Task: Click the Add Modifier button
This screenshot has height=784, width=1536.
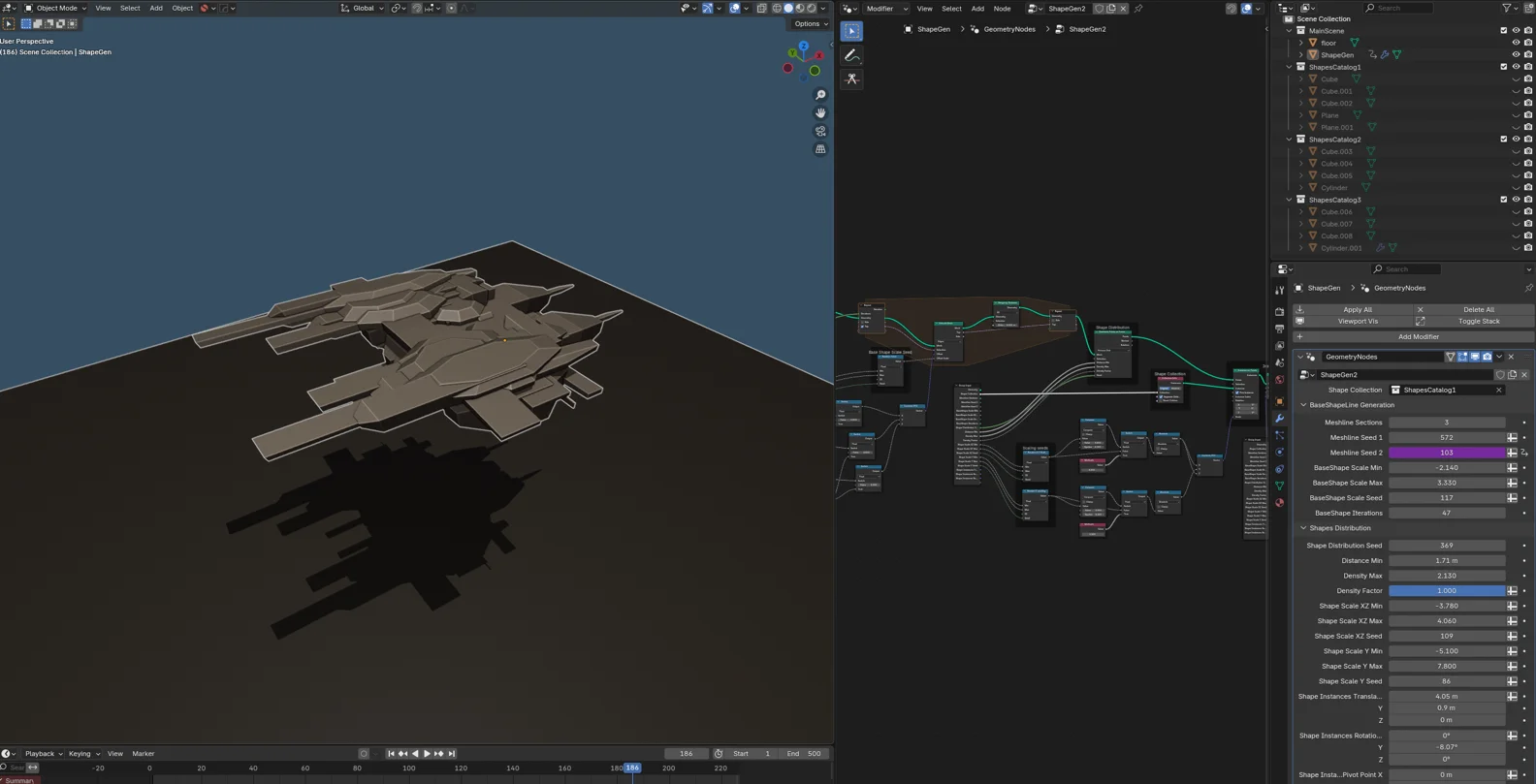Action: [1417, 336]
